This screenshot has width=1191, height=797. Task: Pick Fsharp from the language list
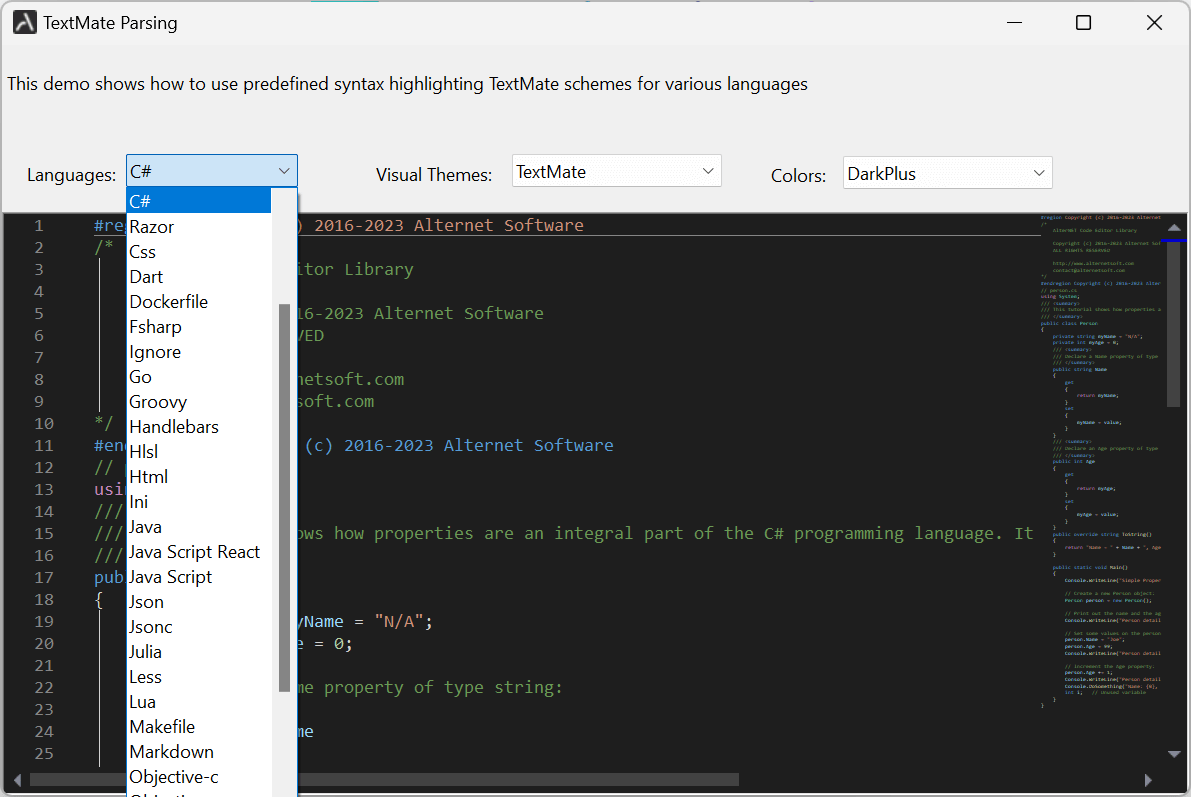[x=199, y=327]
